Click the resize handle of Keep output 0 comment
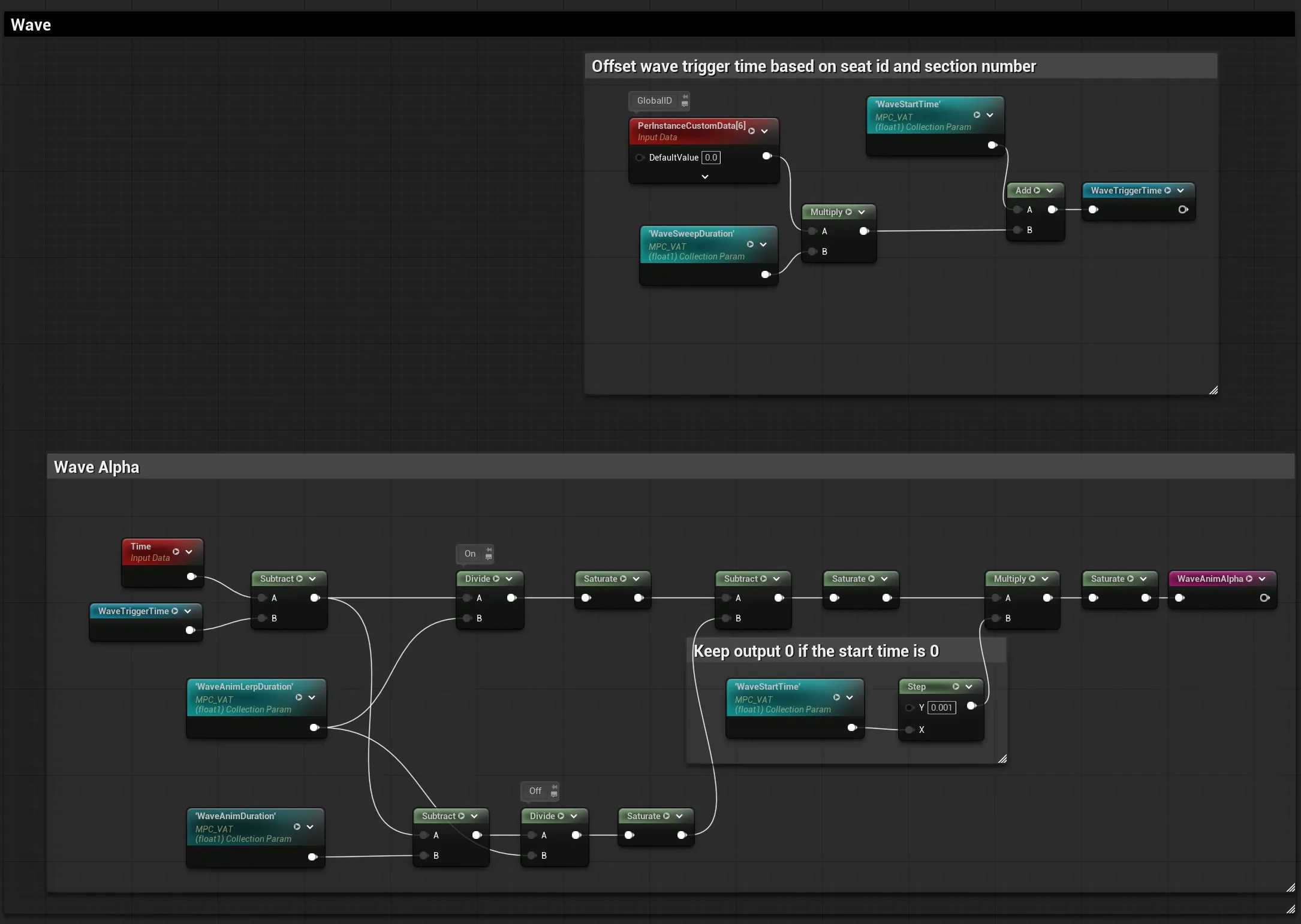 pos(1002,759)
